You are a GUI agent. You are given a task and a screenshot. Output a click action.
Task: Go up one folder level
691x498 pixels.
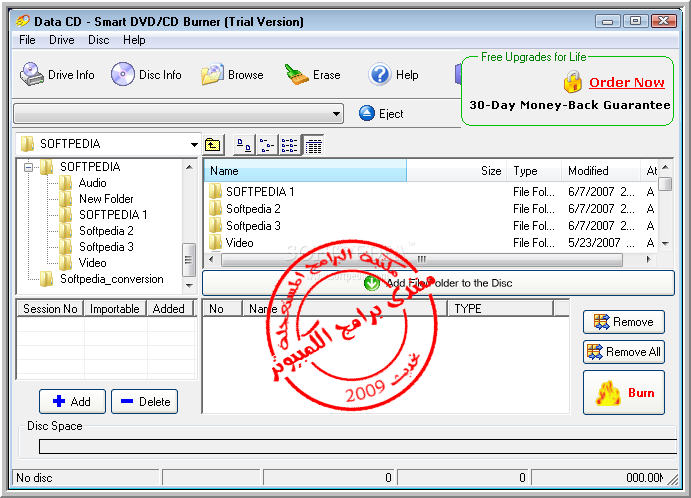[x=213, y=145]
